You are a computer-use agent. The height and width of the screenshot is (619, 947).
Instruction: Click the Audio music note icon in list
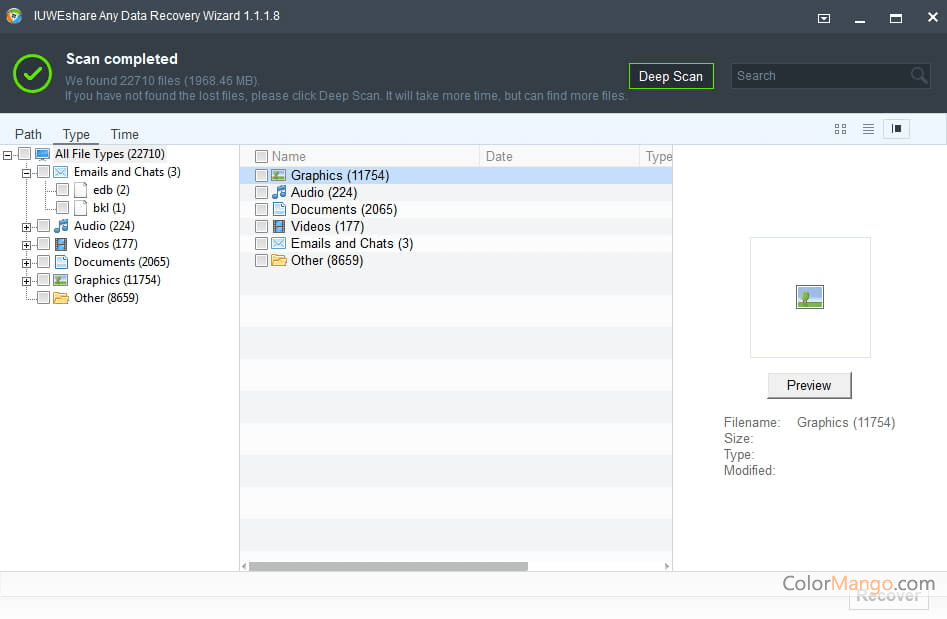(x=279, y=193)
